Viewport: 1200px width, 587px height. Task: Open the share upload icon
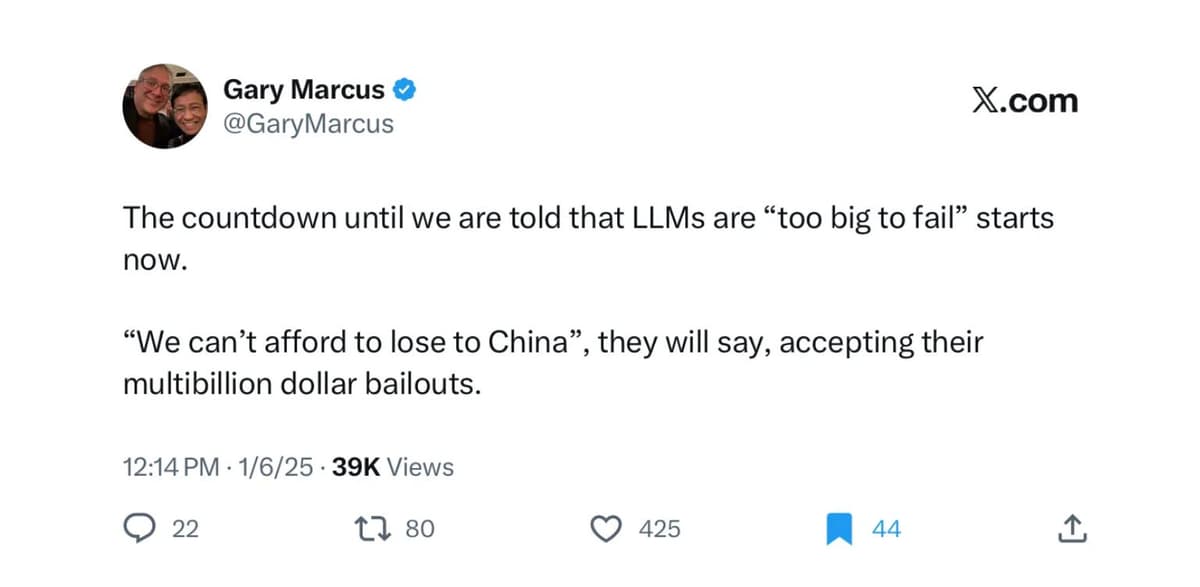click(1070, 528)
